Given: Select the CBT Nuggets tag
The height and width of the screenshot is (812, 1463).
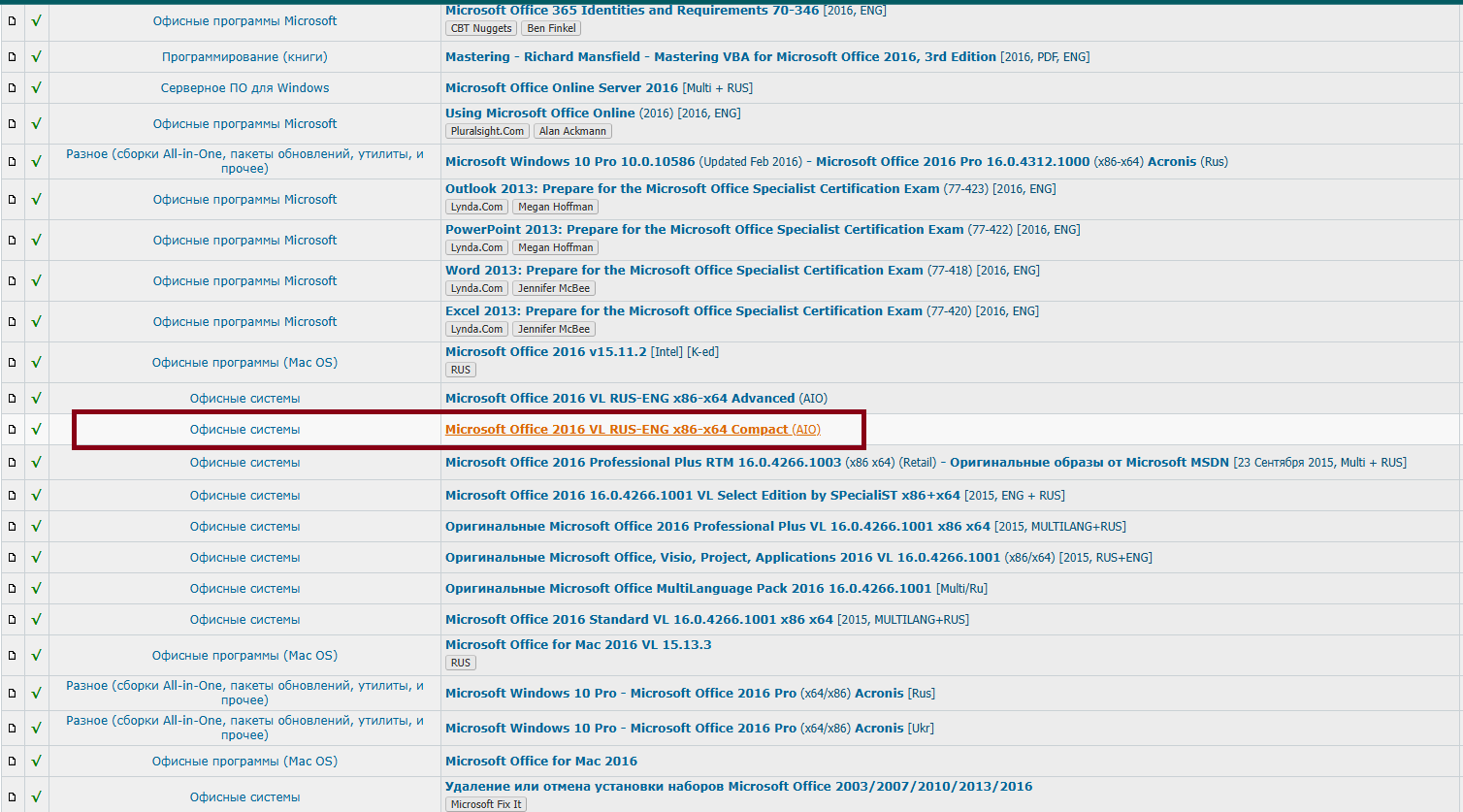Looking at the screenshot, I should [481, 28].
